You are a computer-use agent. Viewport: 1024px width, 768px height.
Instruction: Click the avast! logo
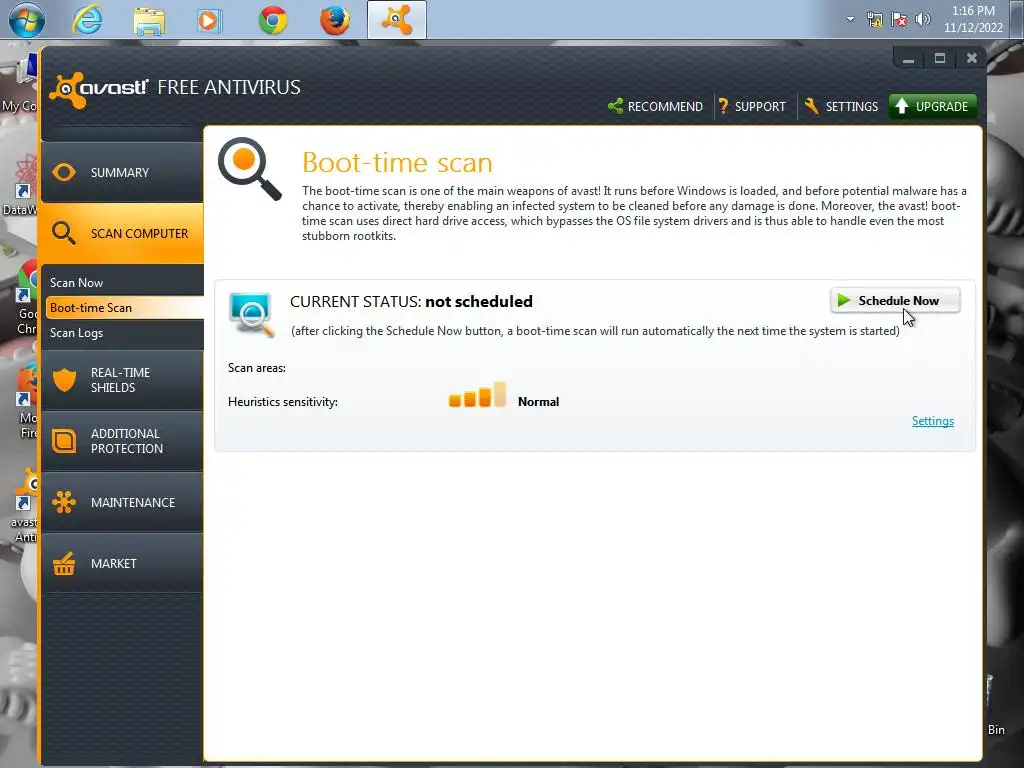pyautogui.click(x=99, y=89)
